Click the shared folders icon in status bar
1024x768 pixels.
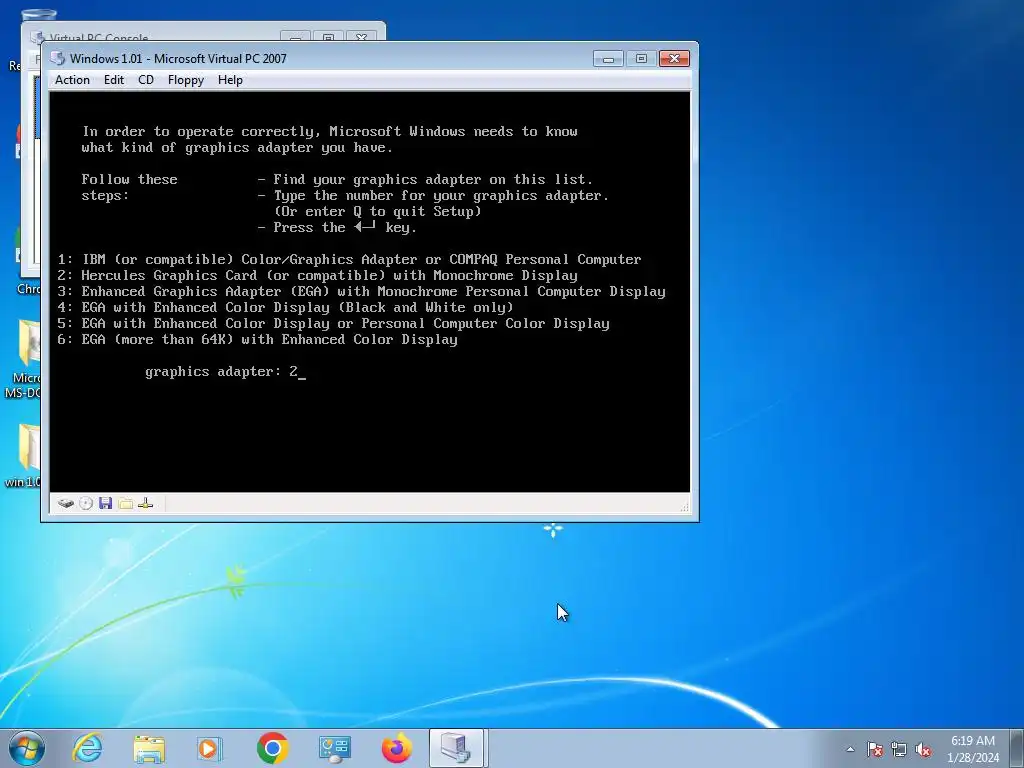coord(126,503)
